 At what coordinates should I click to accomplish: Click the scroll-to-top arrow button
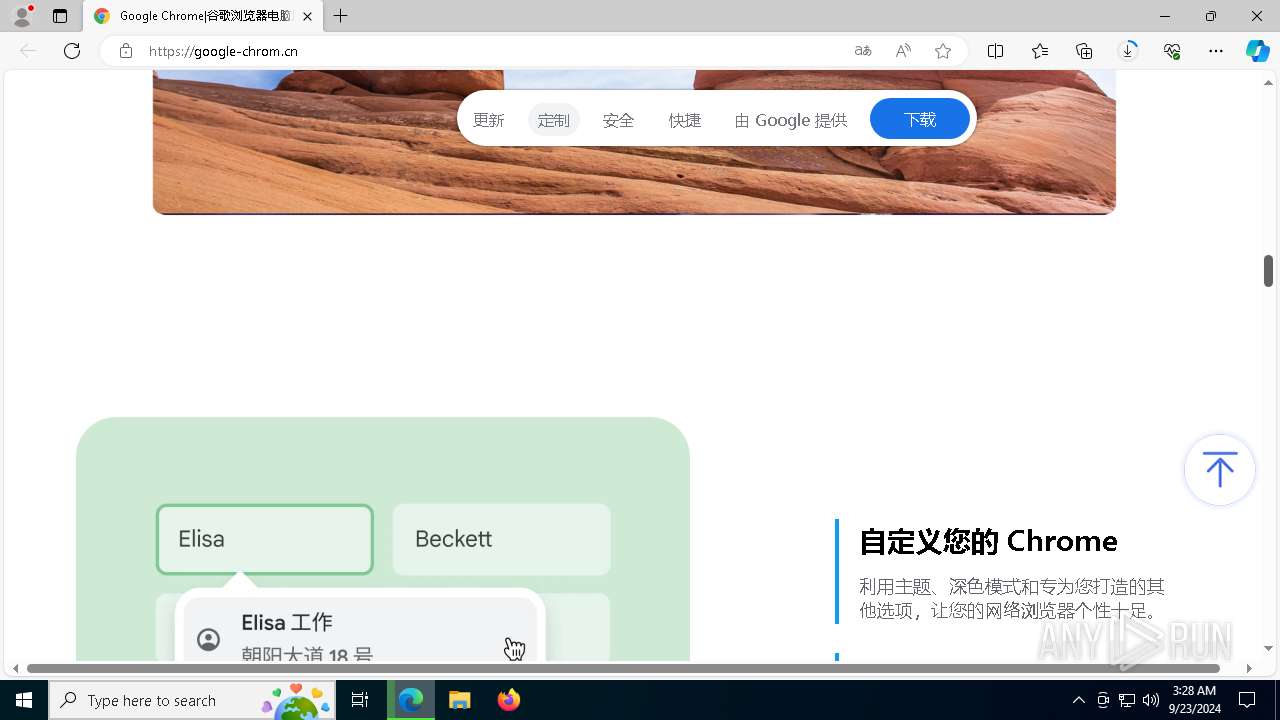[1219, 470]
